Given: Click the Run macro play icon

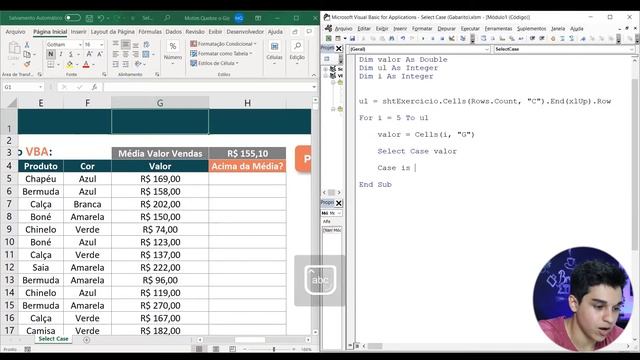Looking at the screenshot, I should 423,38.
